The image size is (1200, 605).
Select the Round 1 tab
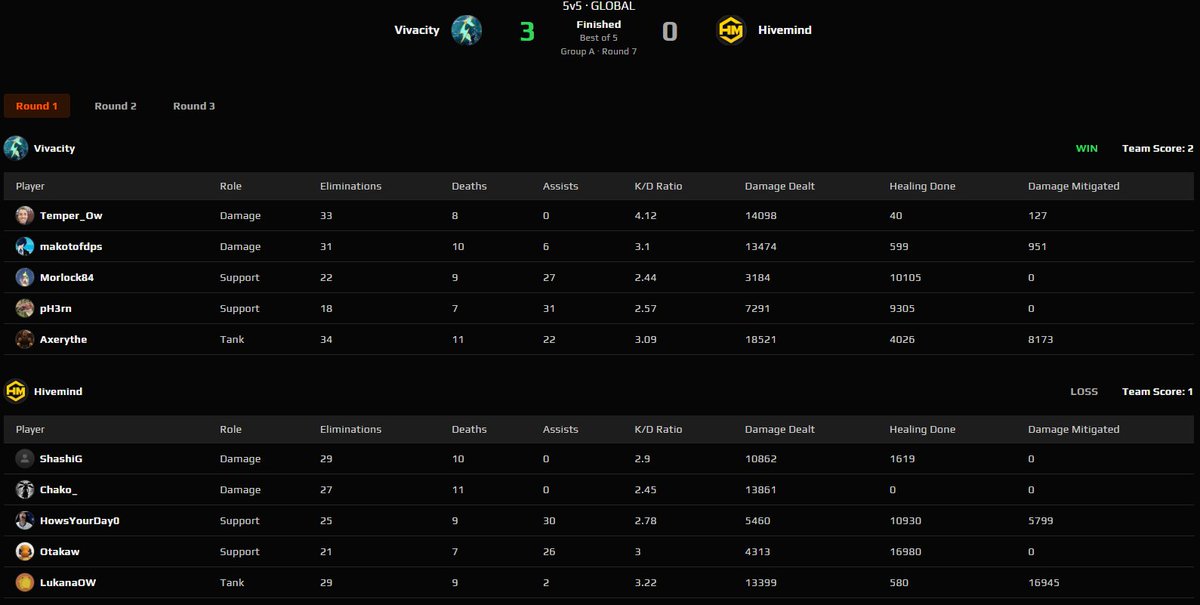pos(37,106)
